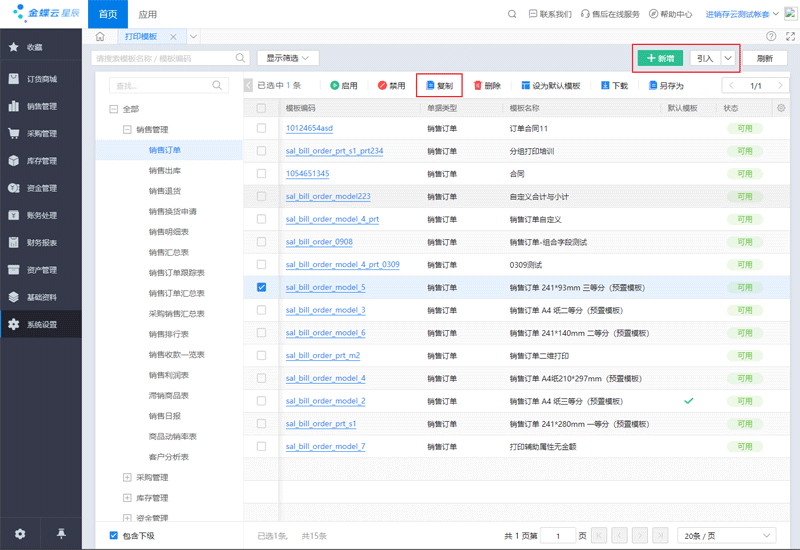The height and width of the screenshot is (550, 800).
Task: Click search icon in template search box
Action: [x=240, y=58]
